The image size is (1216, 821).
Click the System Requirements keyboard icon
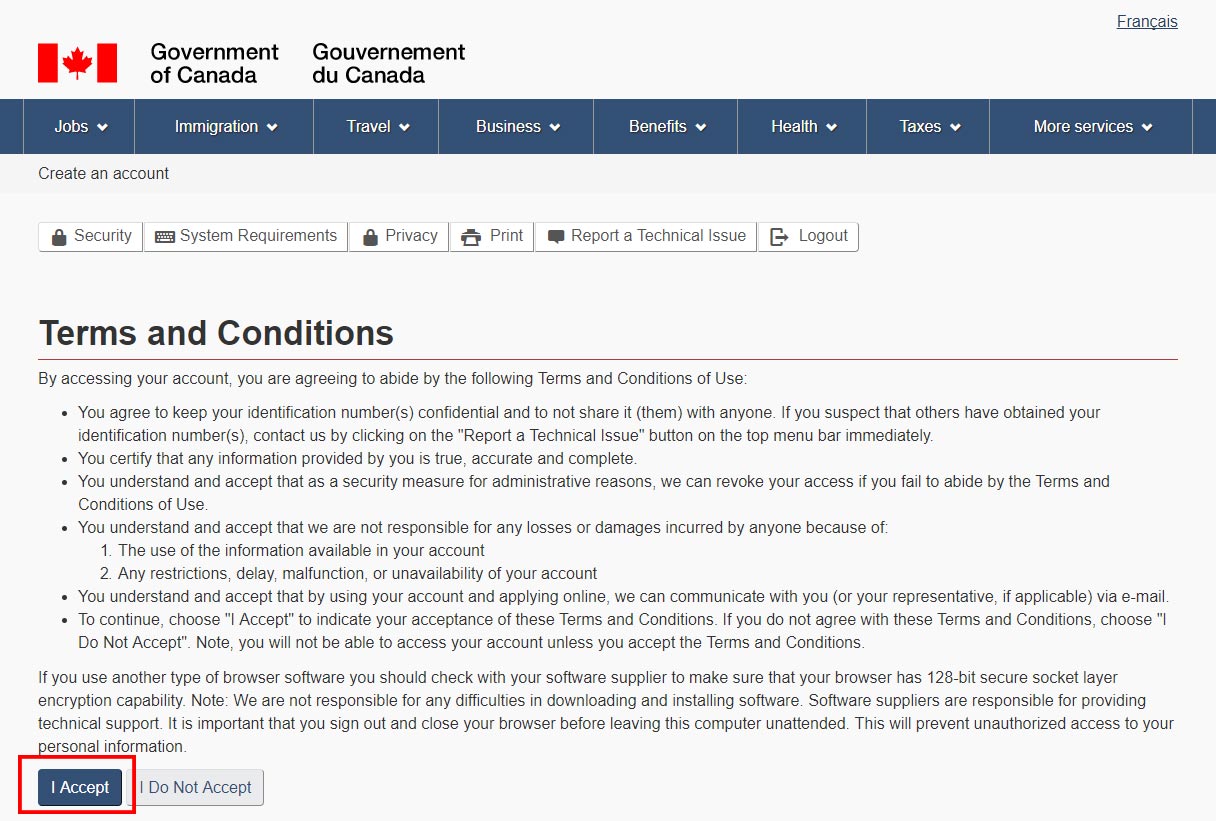(x=165, y=237)
